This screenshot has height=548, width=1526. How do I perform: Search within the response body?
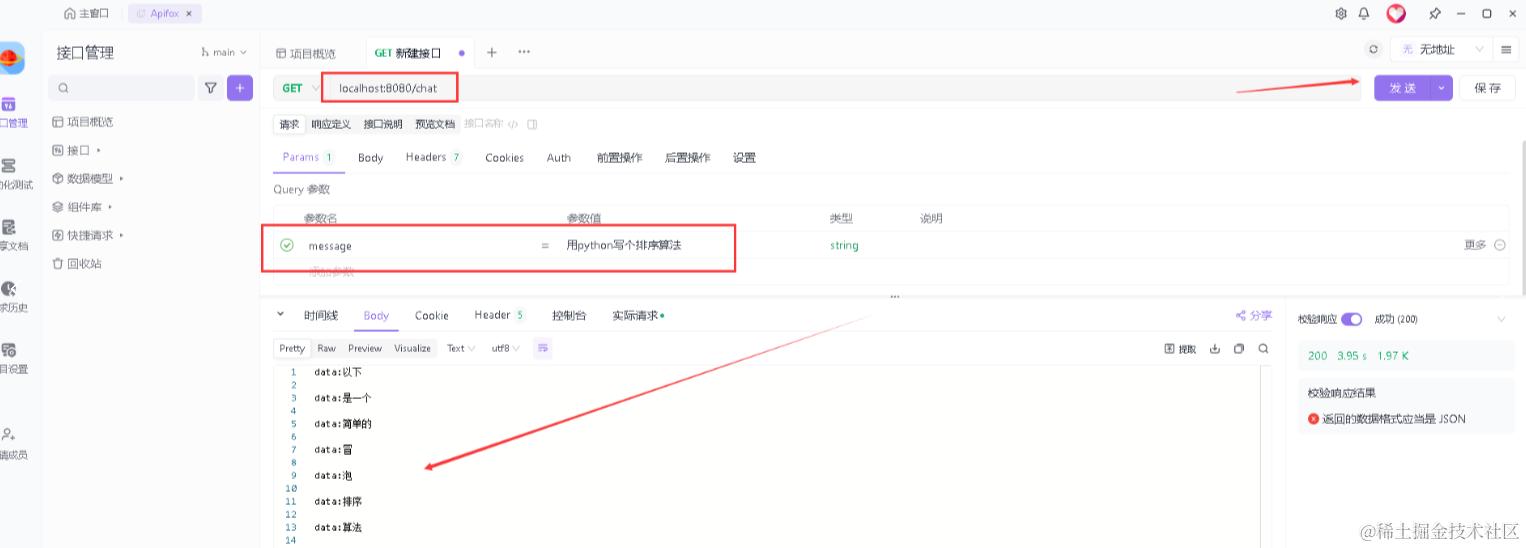[x=1263, y=349]
